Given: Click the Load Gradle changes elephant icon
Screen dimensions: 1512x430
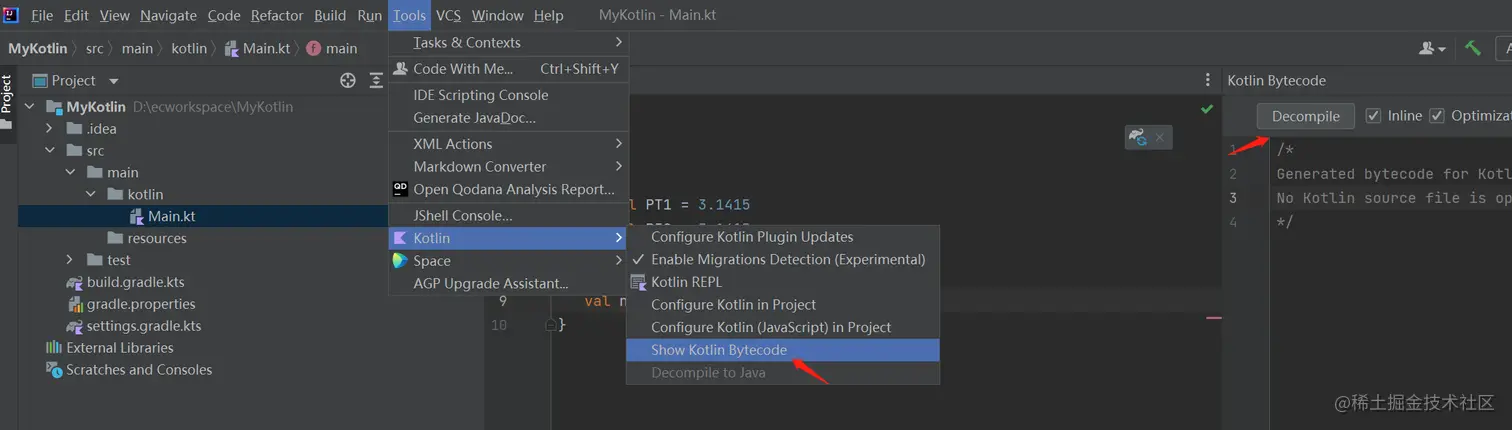Looking at the screenshot, I should click(1137, 137).
